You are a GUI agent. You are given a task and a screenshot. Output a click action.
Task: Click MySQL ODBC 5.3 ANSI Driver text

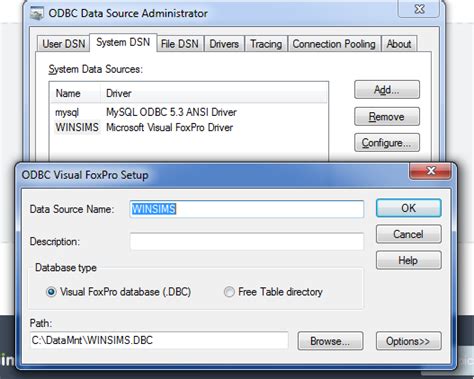click(171, 112)
